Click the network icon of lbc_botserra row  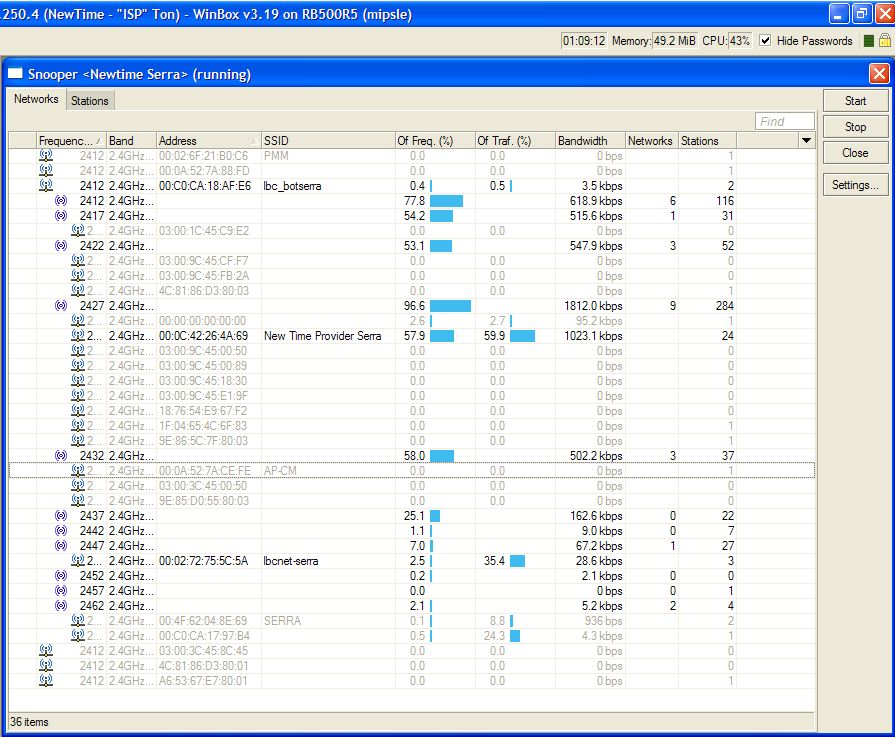(46, 185)
